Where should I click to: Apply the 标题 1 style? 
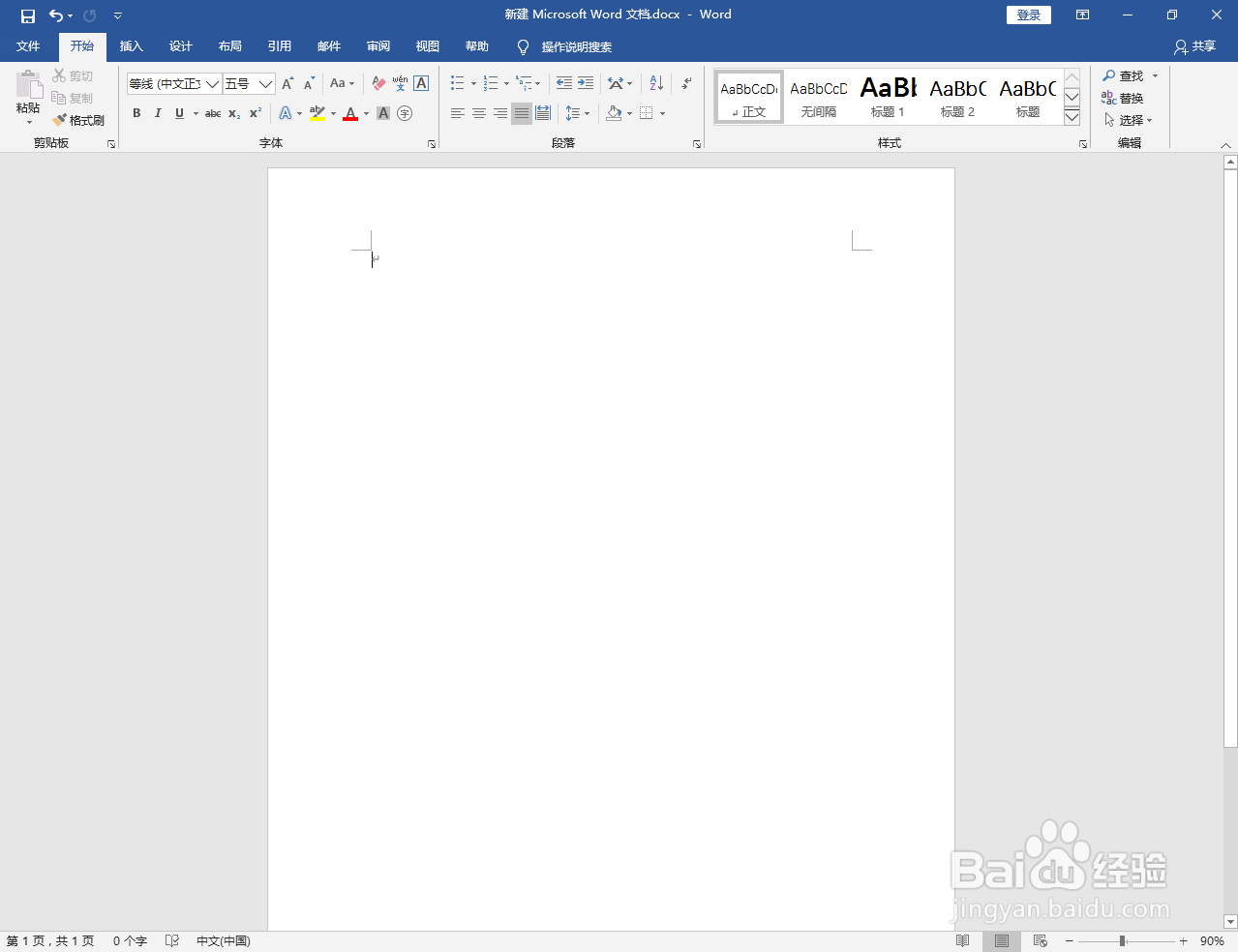coord(887,97)
